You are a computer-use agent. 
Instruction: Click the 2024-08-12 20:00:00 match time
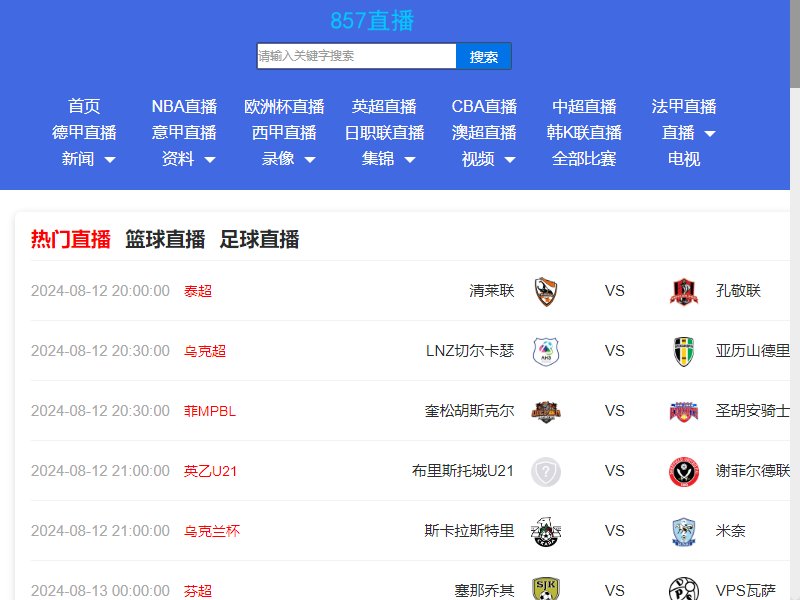pos(100,291)
